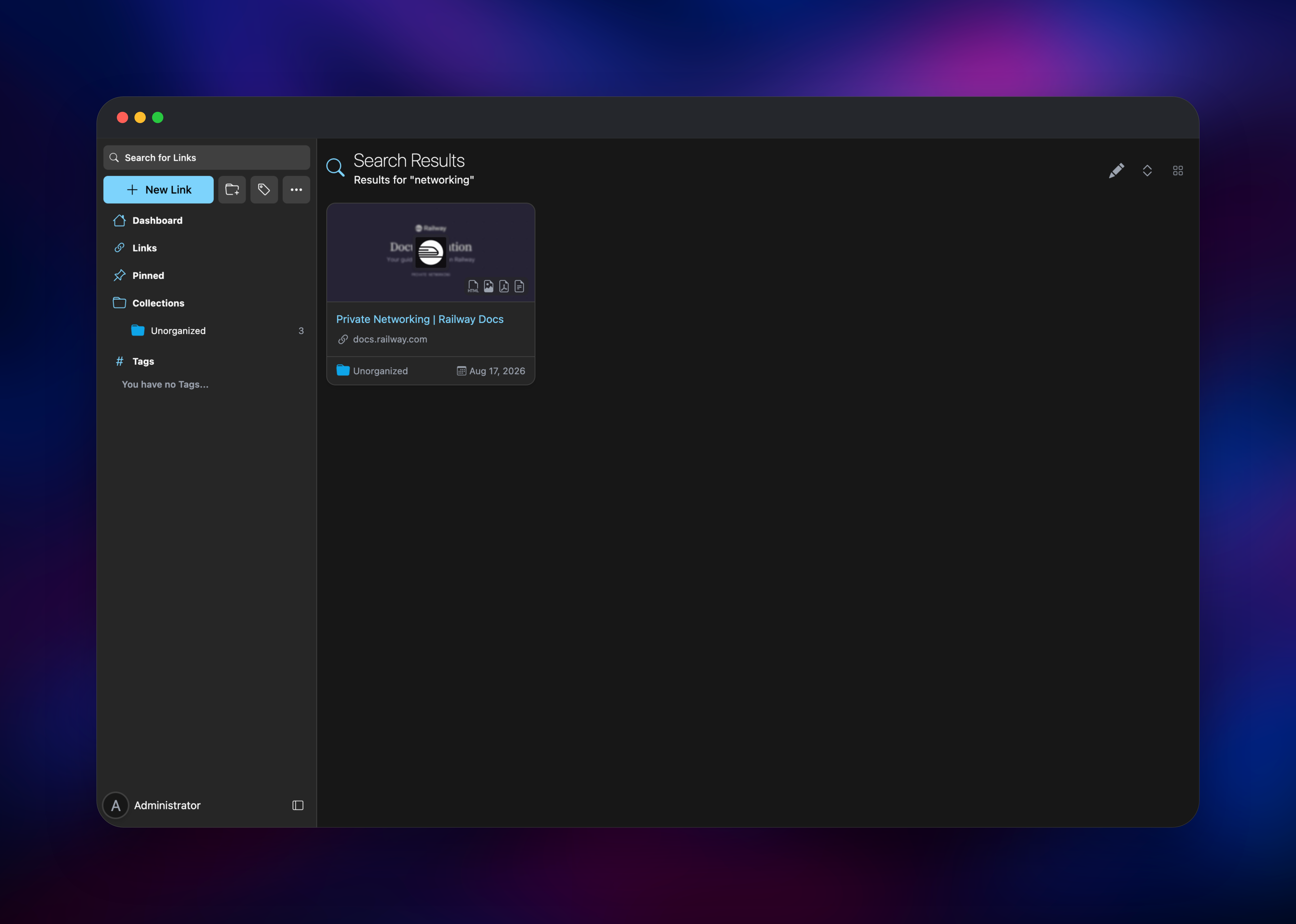This screenshot has height=924, width=1296.
Task: Open the new tag icon button
Action: 264,190
